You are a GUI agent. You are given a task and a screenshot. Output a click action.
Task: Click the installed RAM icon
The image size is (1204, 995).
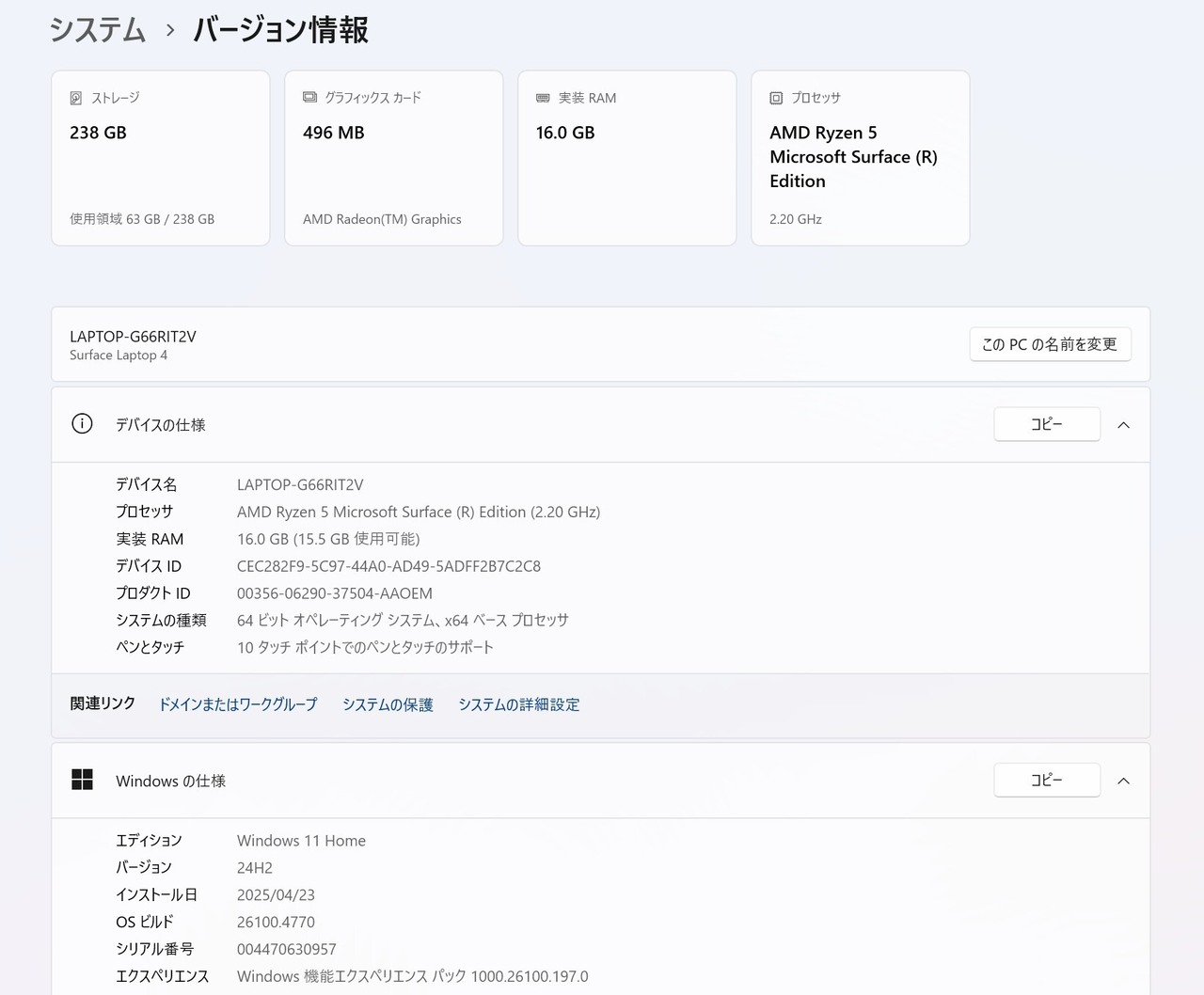coord(543,98)
